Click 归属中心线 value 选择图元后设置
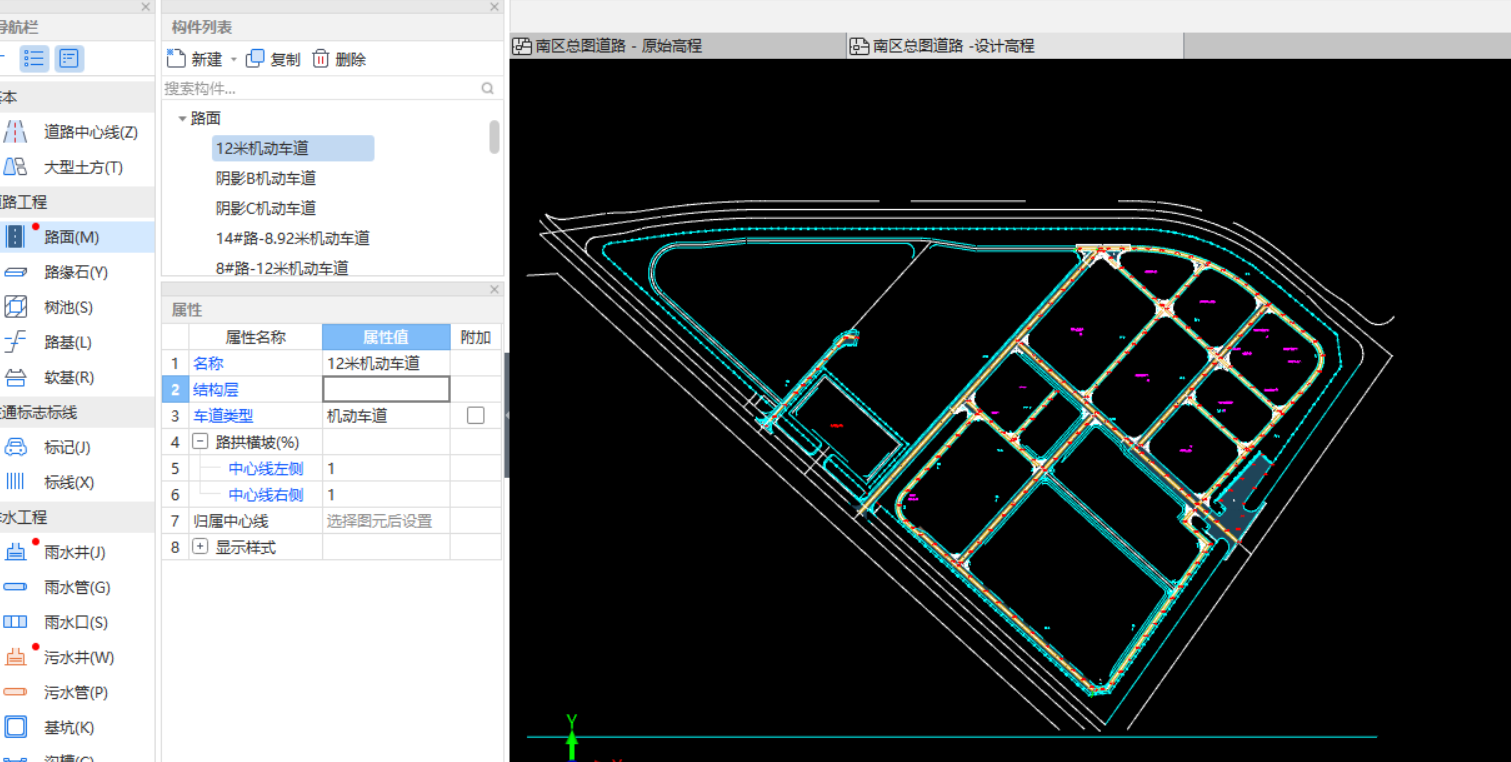 (x=386, y=521)
